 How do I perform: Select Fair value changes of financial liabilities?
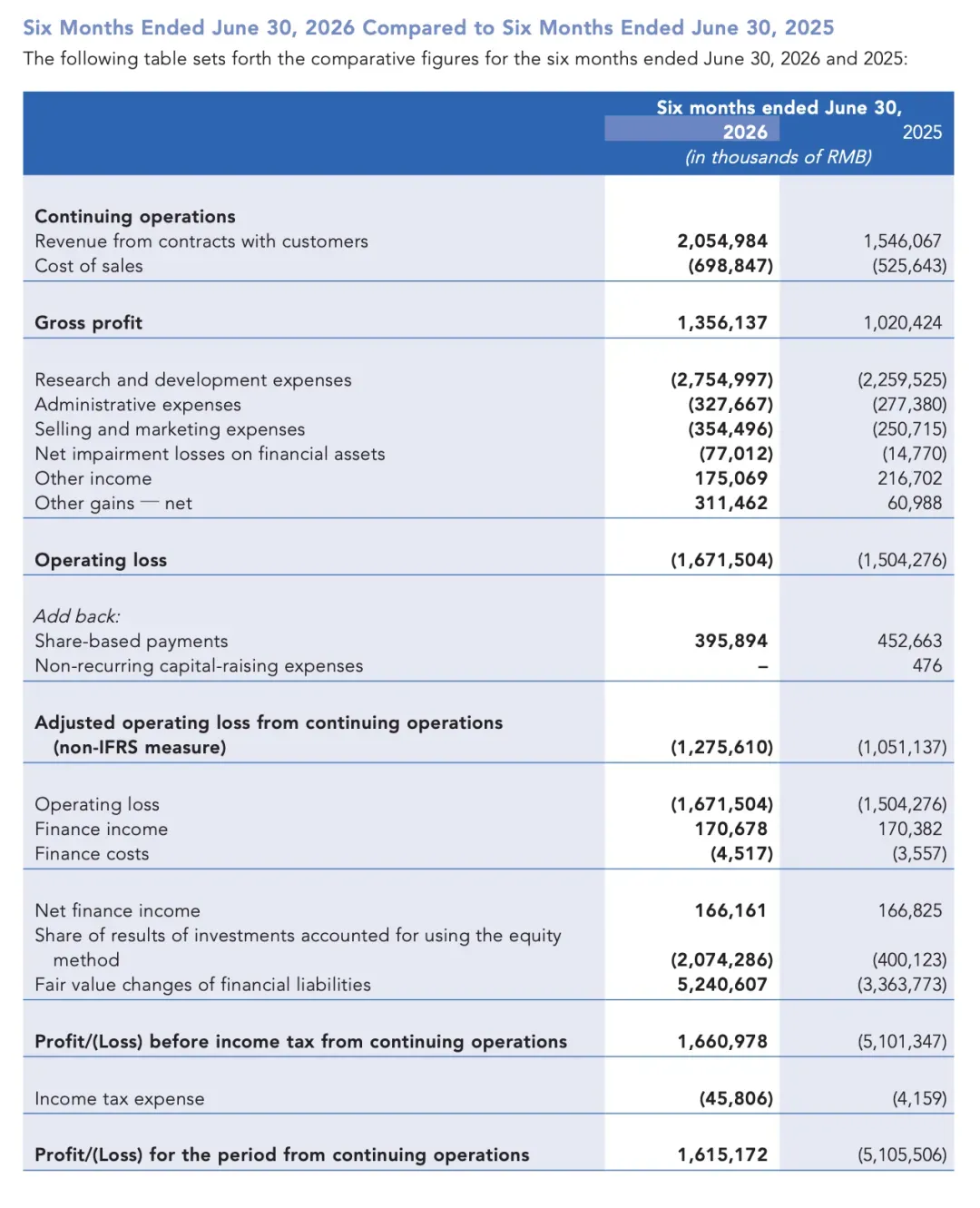click(x=203, y=985)
